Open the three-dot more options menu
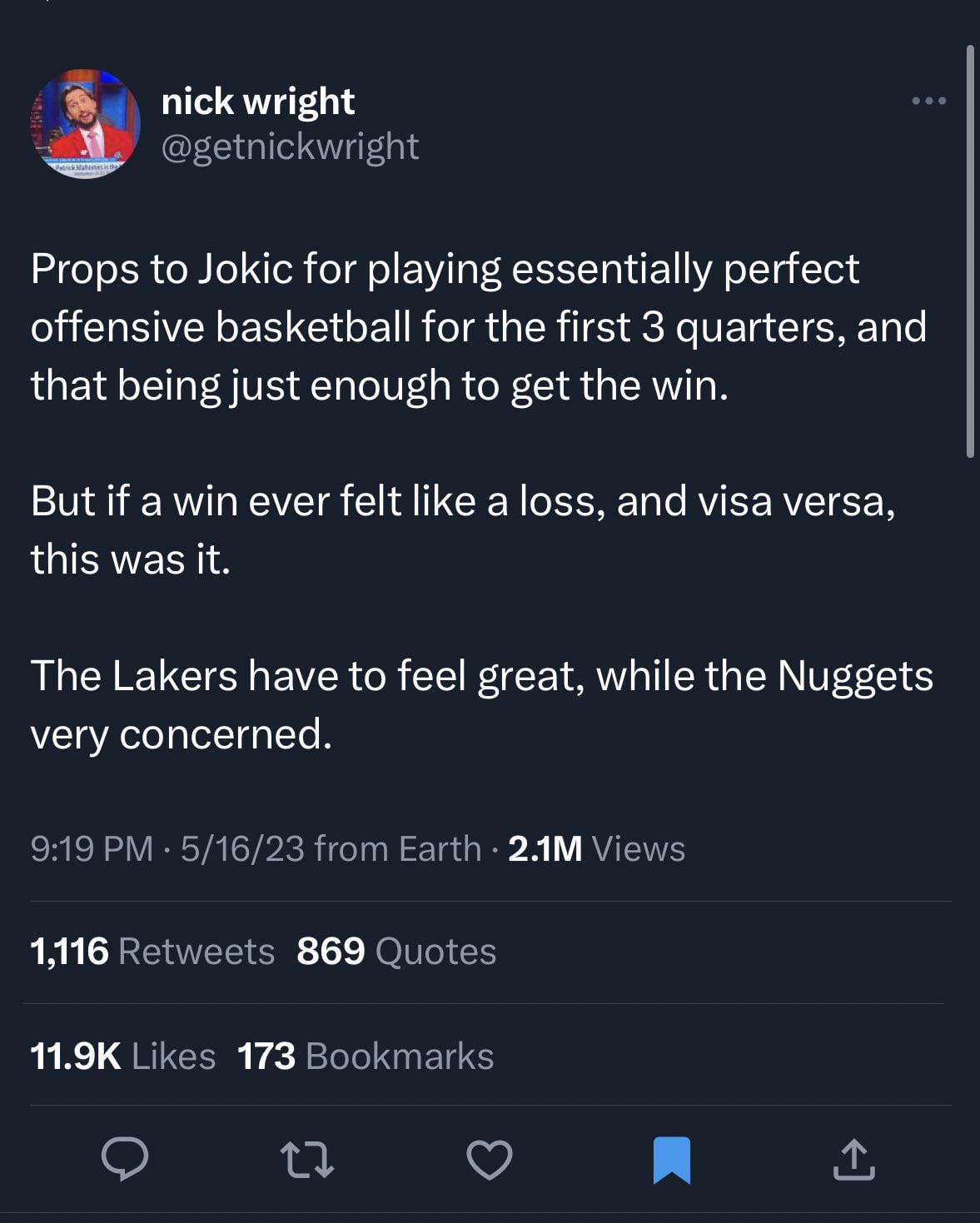 point(928,102)
